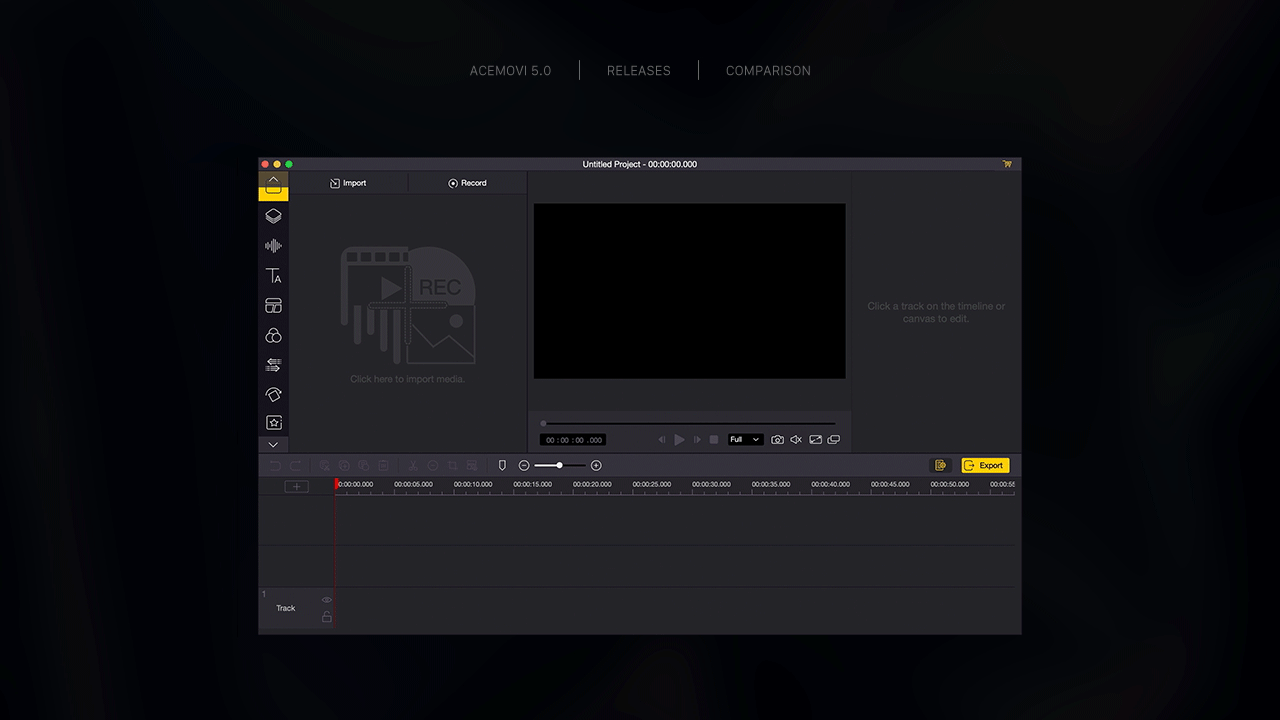
Task: Click the Redo arrow in timeline toolbar
Action: tap(296, 465)
